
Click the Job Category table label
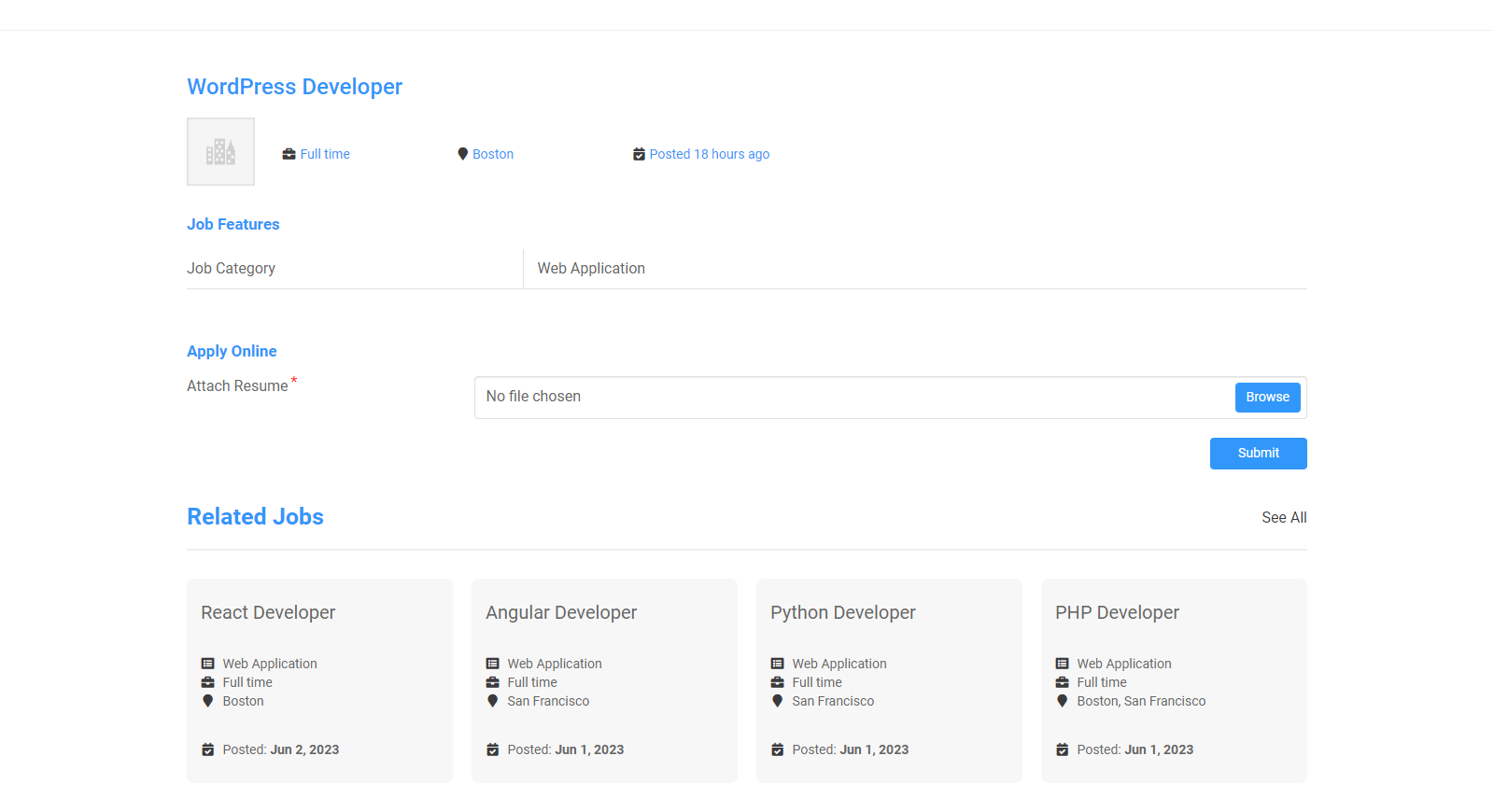click(231, 269)
